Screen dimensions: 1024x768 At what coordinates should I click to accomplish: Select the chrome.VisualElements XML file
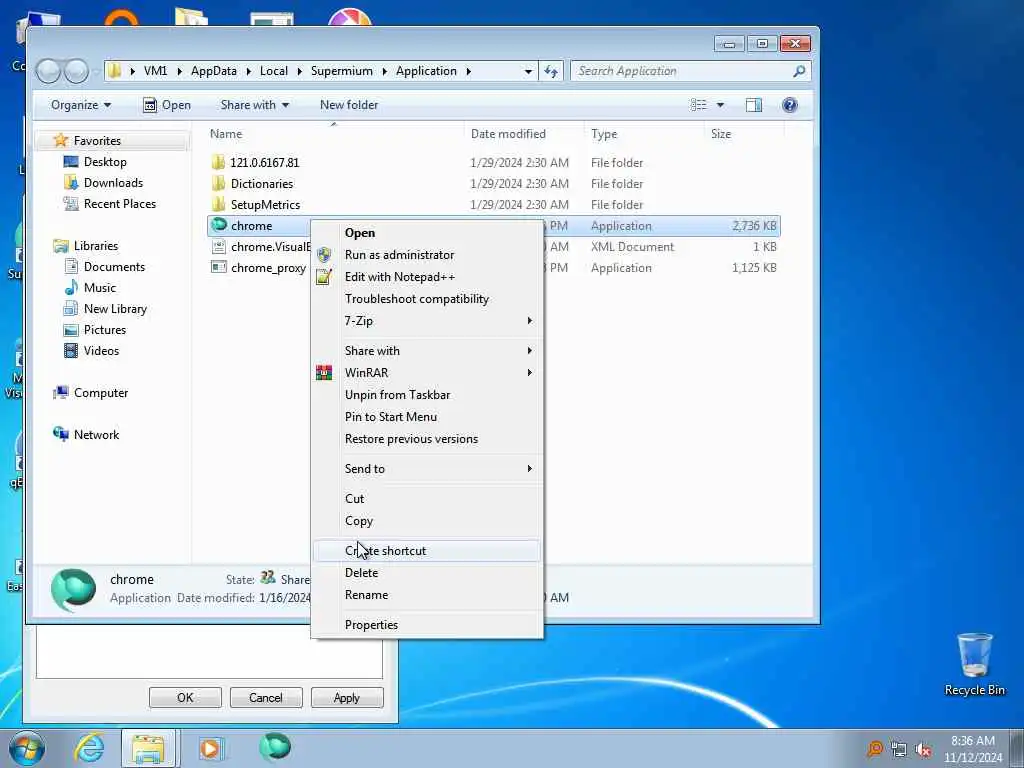[270, 247]
